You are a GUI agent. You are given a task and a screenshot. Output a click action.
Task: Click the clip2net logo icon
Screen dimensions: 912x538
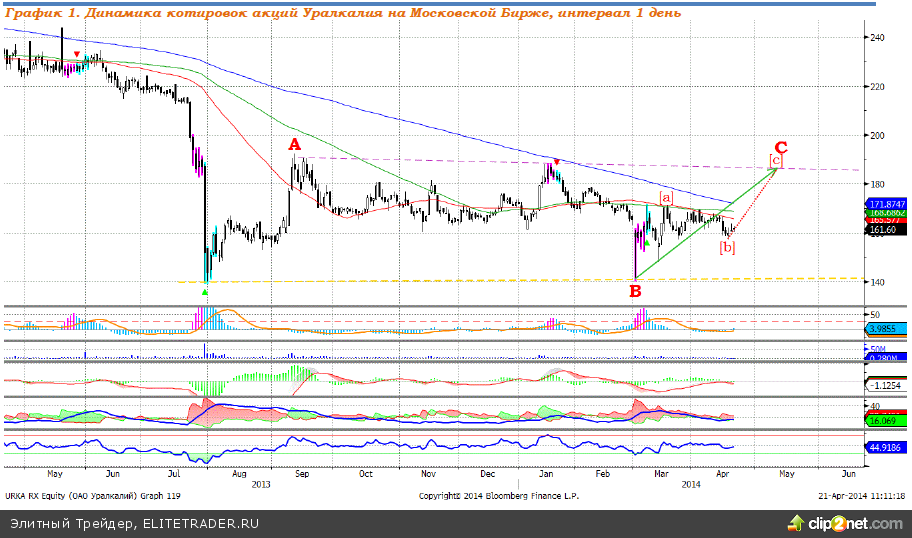796,523
